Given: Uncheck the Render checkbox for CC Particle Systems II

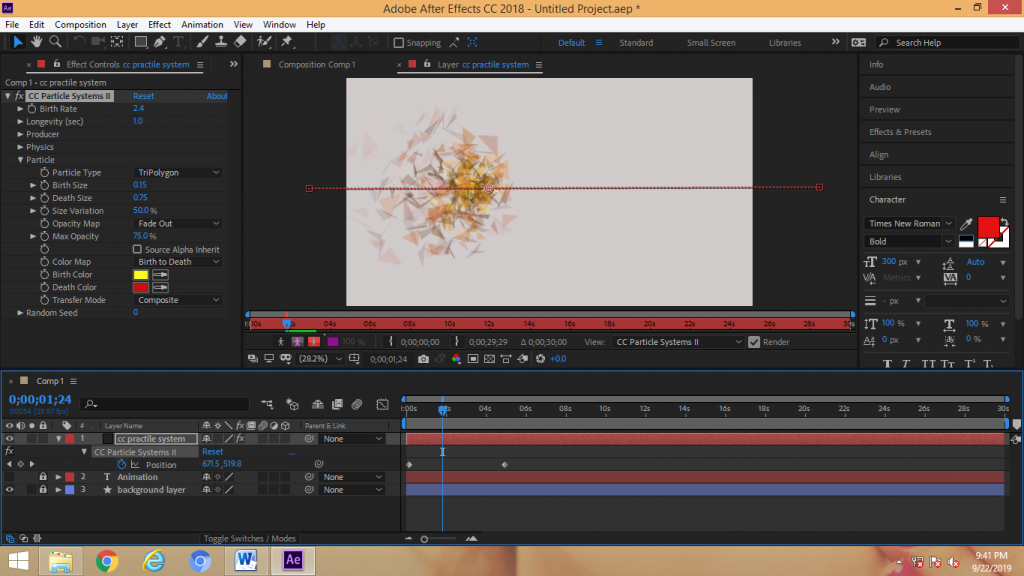Looking at the screenshot, I should 754,341.
